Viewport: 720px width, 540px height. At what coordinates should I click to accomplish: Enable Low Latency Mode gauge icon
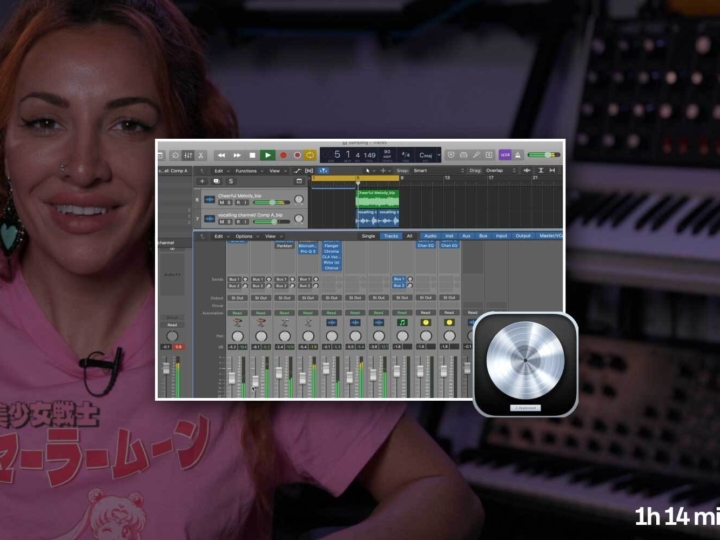[x=464, y=155]
